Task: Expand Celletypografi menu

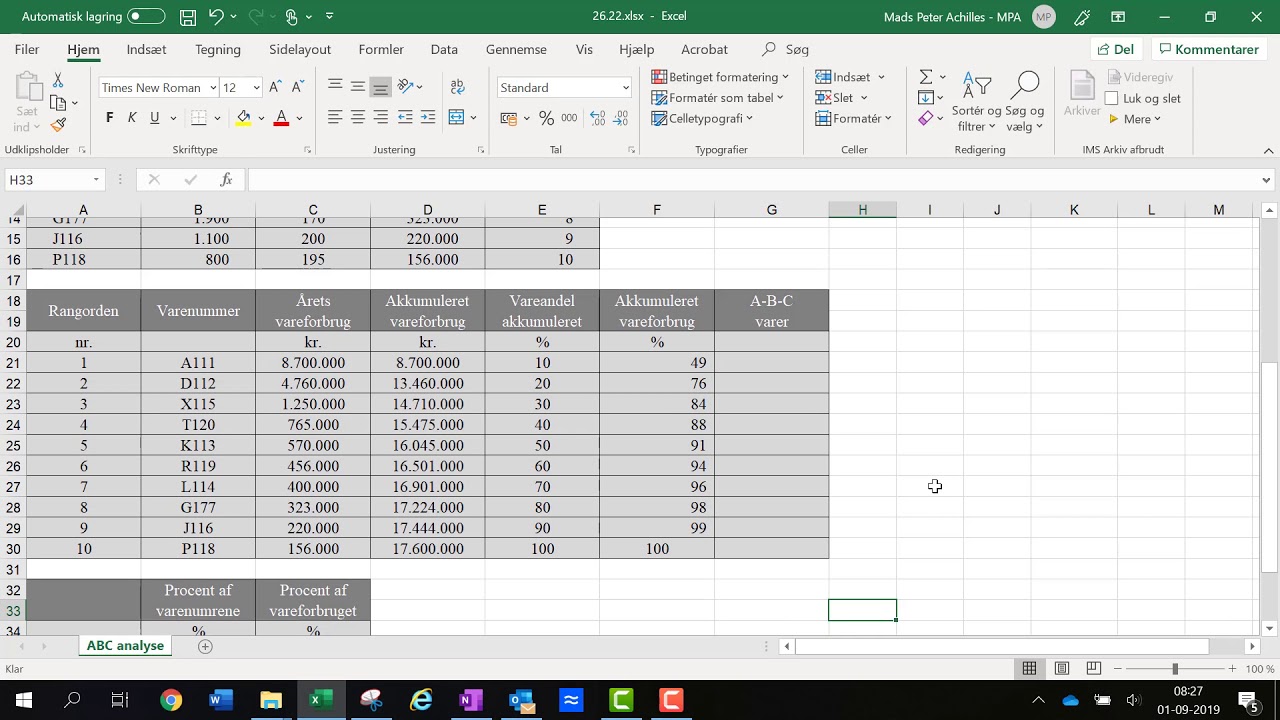Action: [703, 118]
